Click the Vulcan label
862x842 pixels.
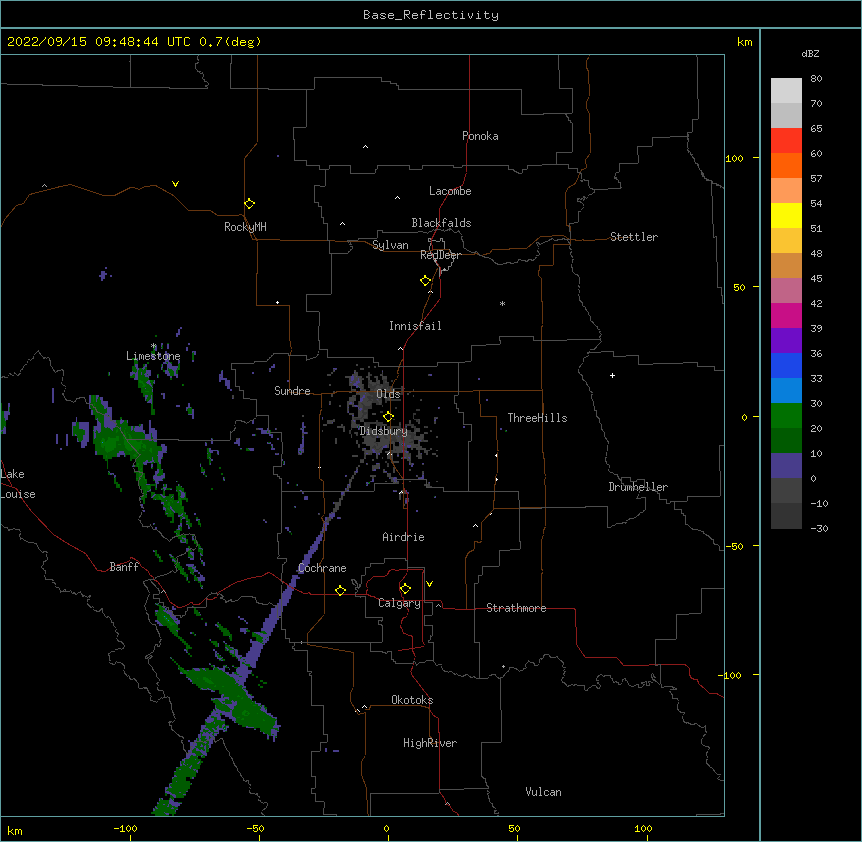click(543, 792)
